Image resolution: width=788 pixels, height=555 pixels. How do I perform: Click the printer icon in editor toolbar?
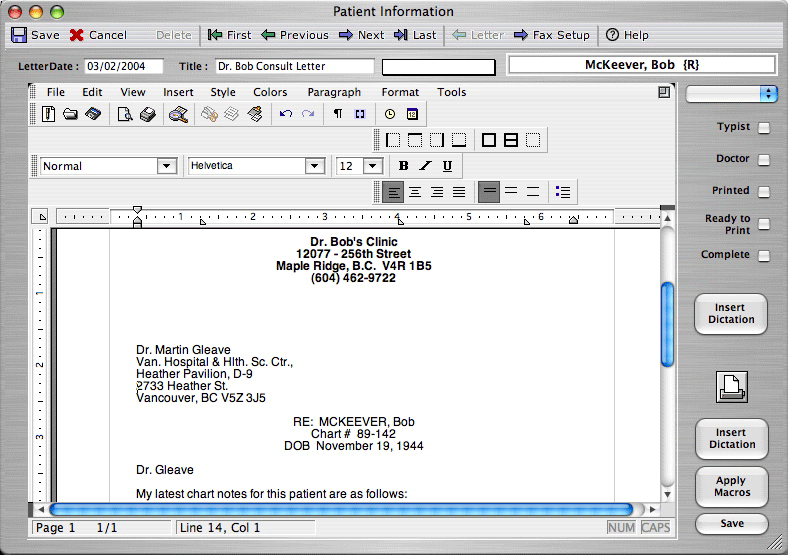(148, 114)
